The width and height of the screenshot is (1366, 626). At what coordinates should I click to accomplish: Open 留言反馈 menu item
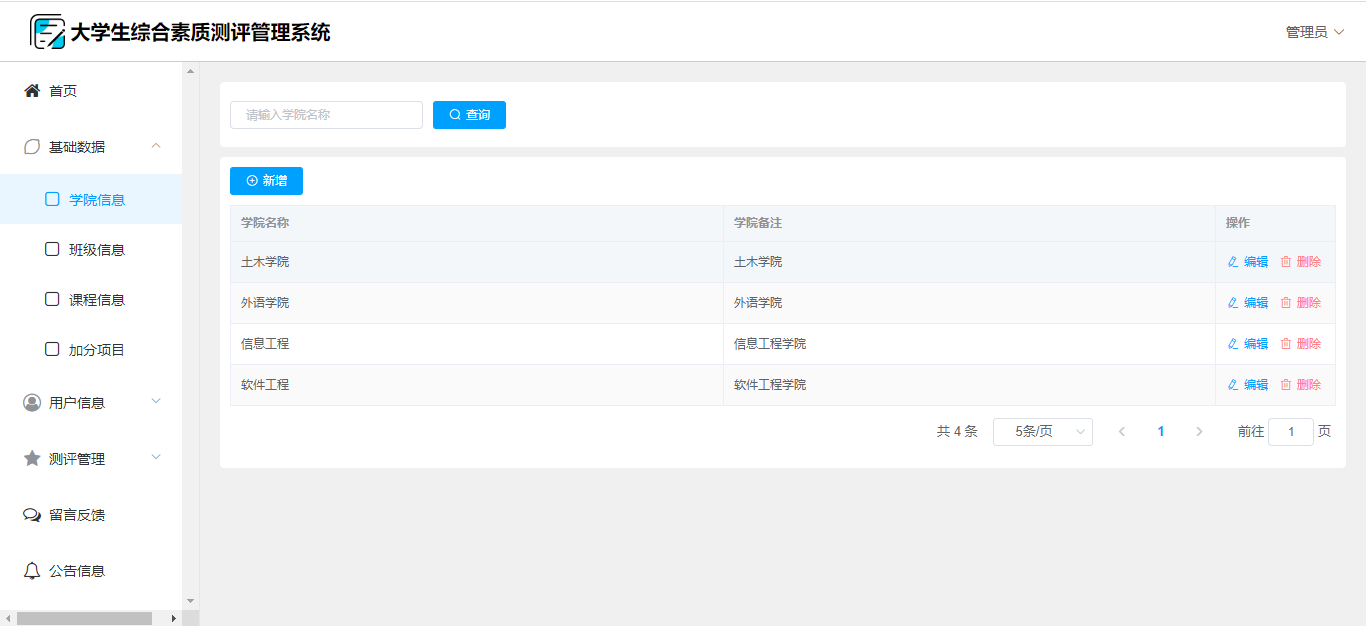91,515
